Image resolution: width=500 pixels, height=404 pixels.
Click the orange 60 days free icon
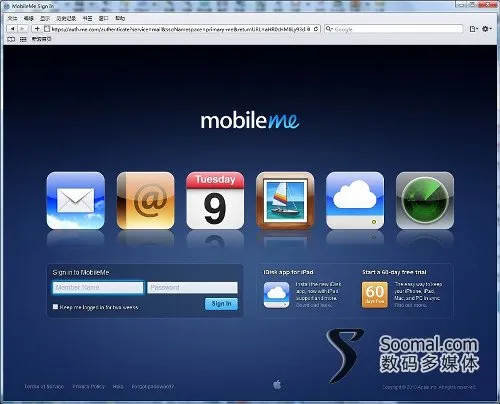tap(375, 295)
